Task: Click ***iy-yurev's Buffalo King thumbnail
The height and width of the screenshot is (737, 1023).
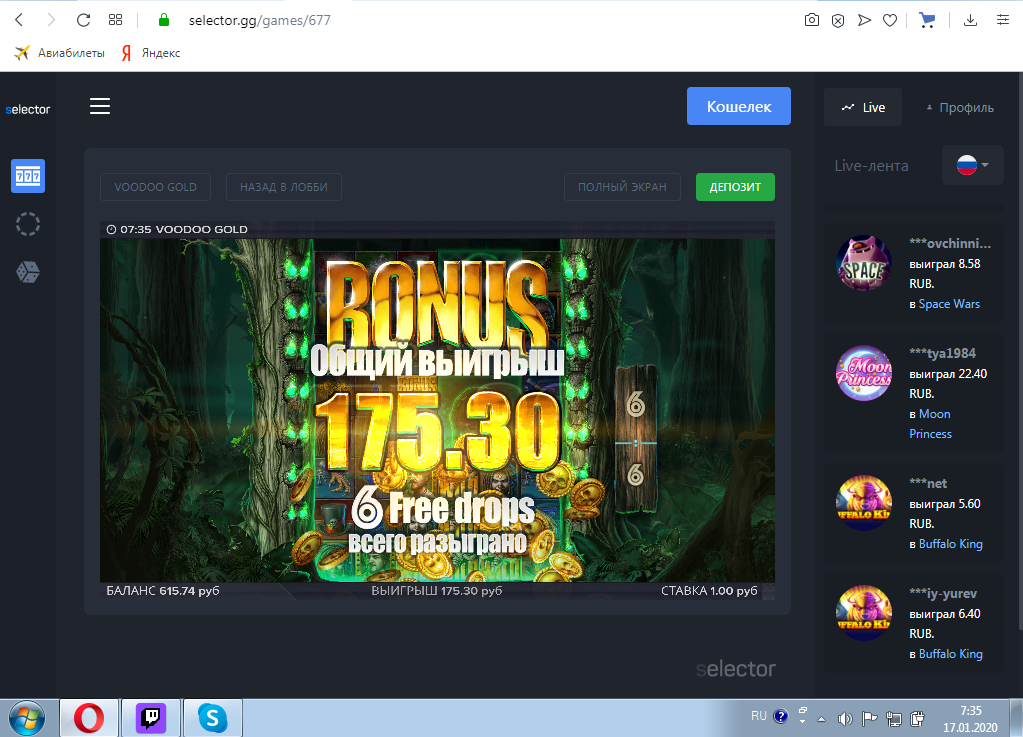Action: tap(864, 613)
